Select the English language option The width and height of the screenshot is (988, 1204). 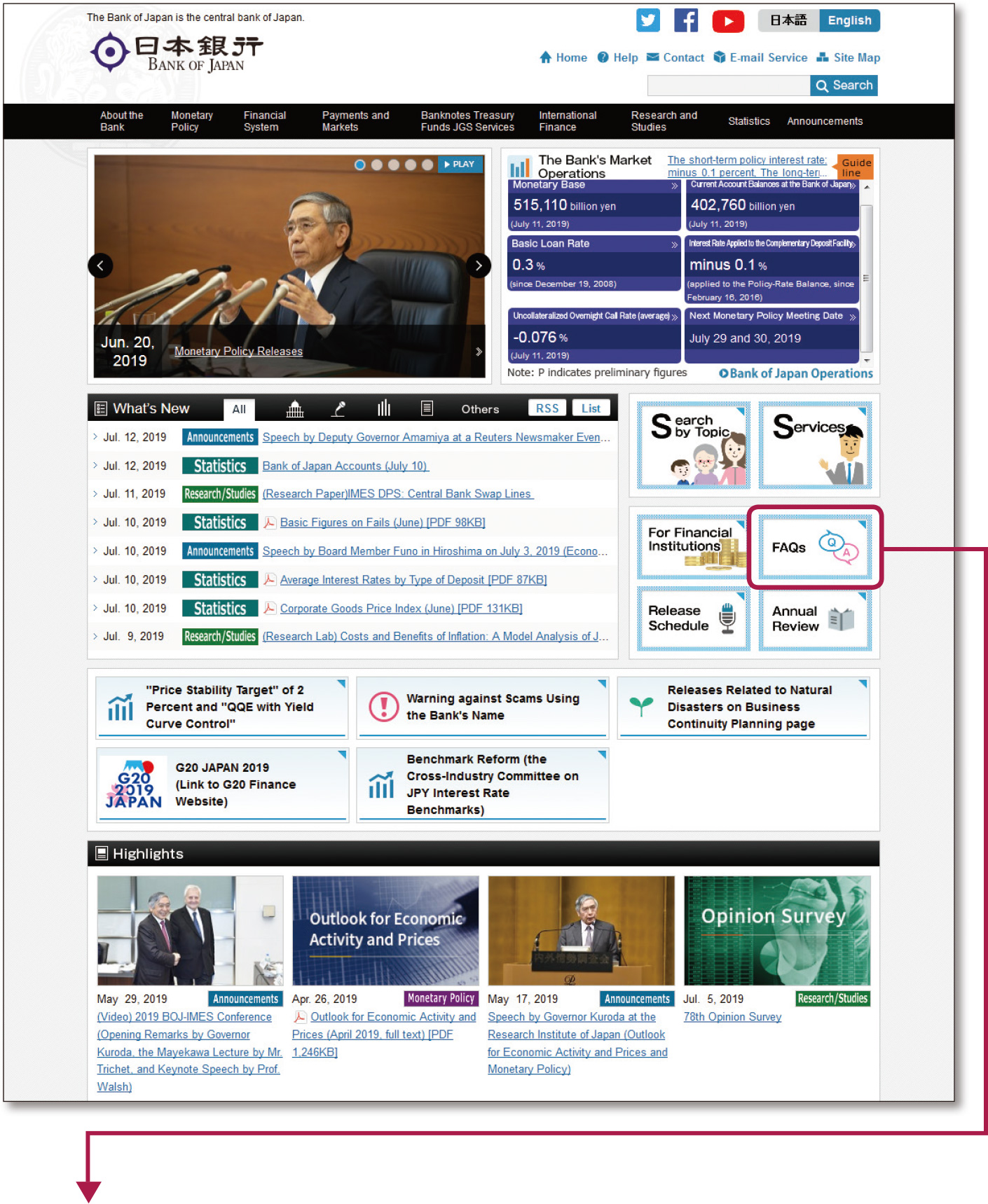[849, 20]
